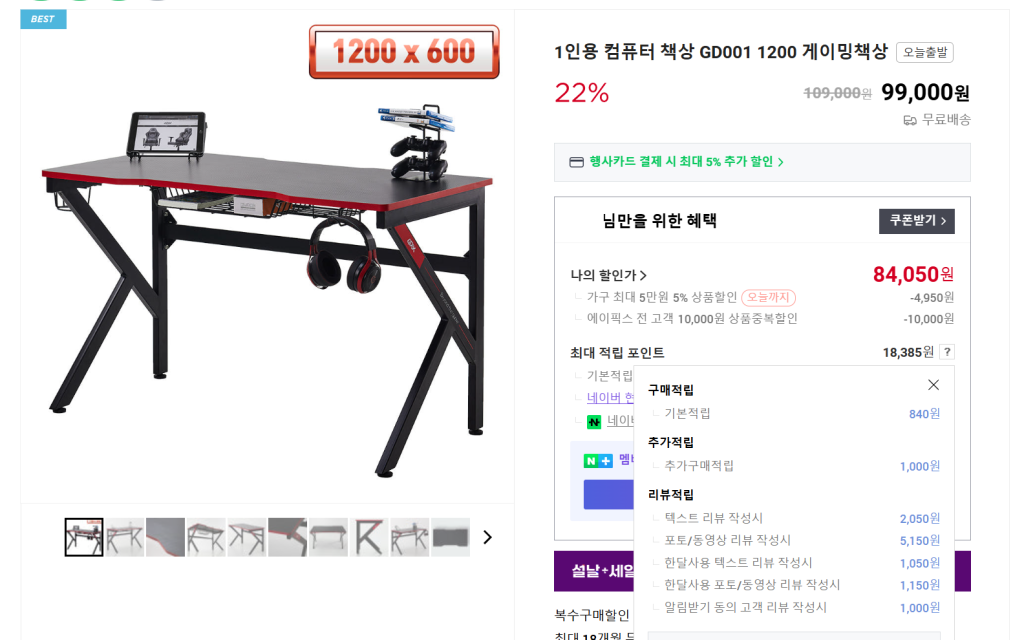This screenshot has width=1024, height=640.
Task: Click the 오늘까지 badge in discount row
Action: point(769,298)
